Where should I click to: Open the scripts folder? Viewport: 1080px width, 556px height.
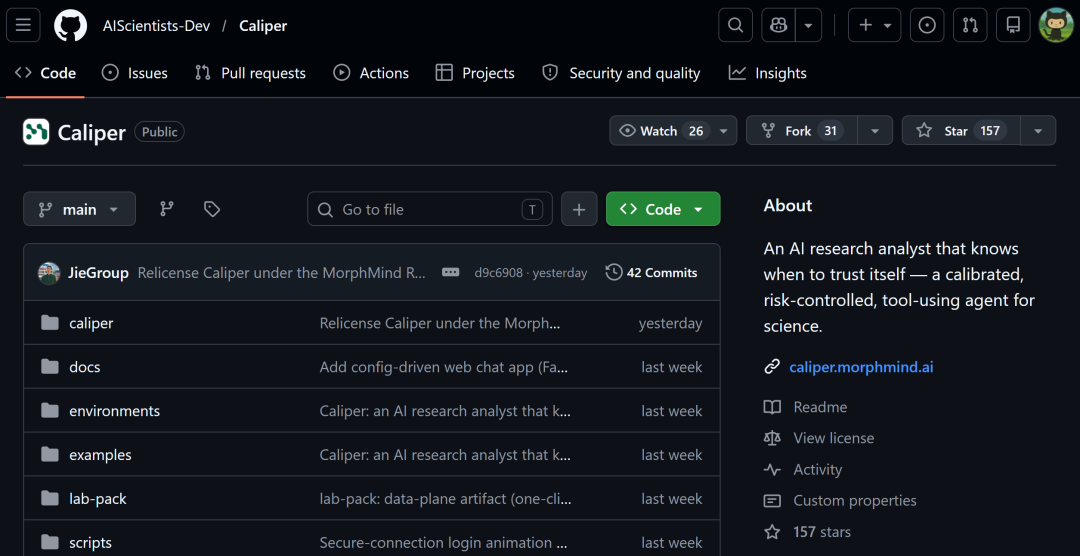click(90, 543)
